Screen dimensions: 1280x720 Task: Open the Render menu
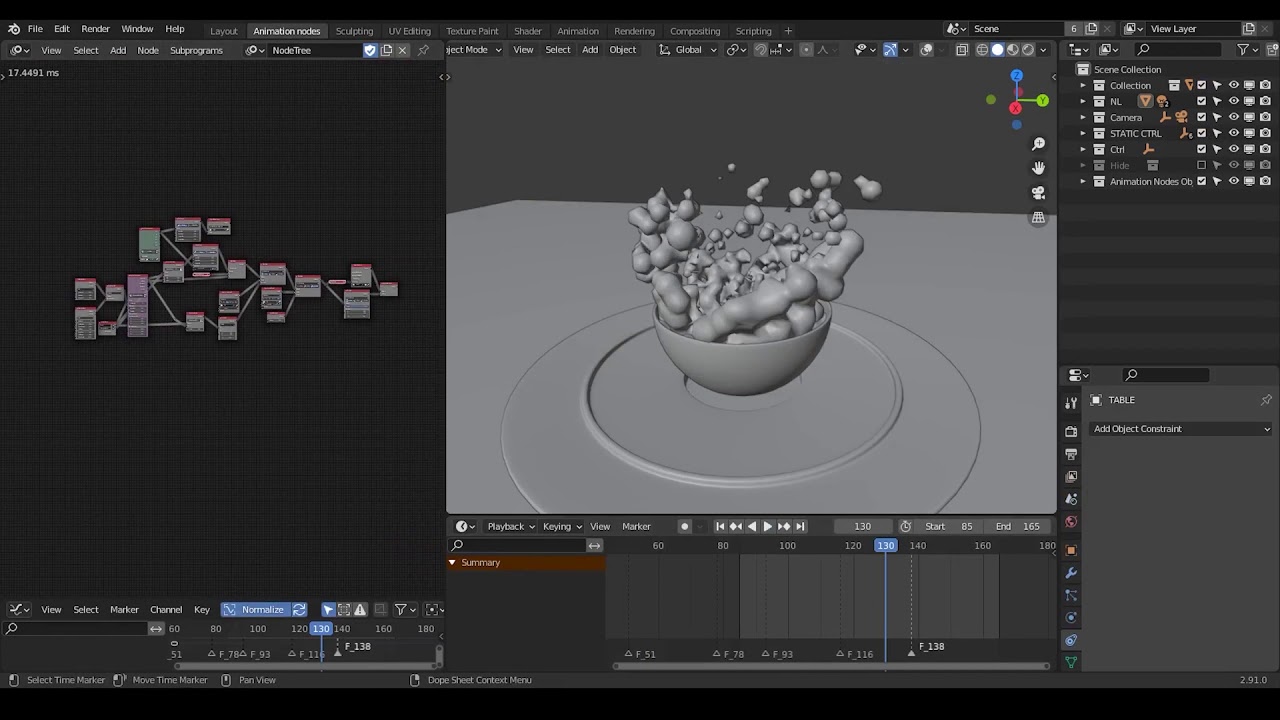[95, 29]
